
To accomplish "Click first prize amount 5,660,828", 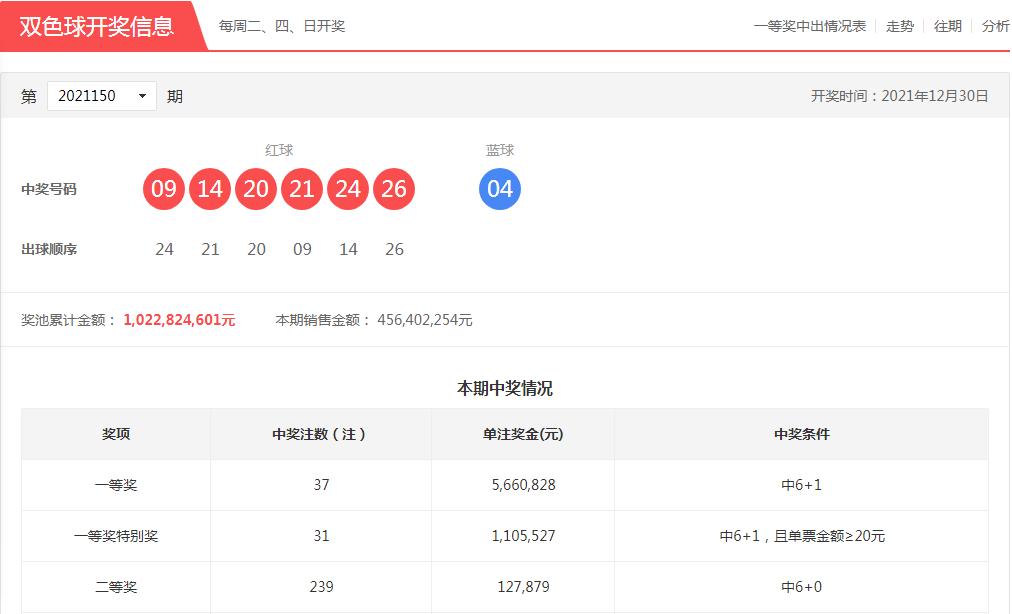I will coord(523,485).
